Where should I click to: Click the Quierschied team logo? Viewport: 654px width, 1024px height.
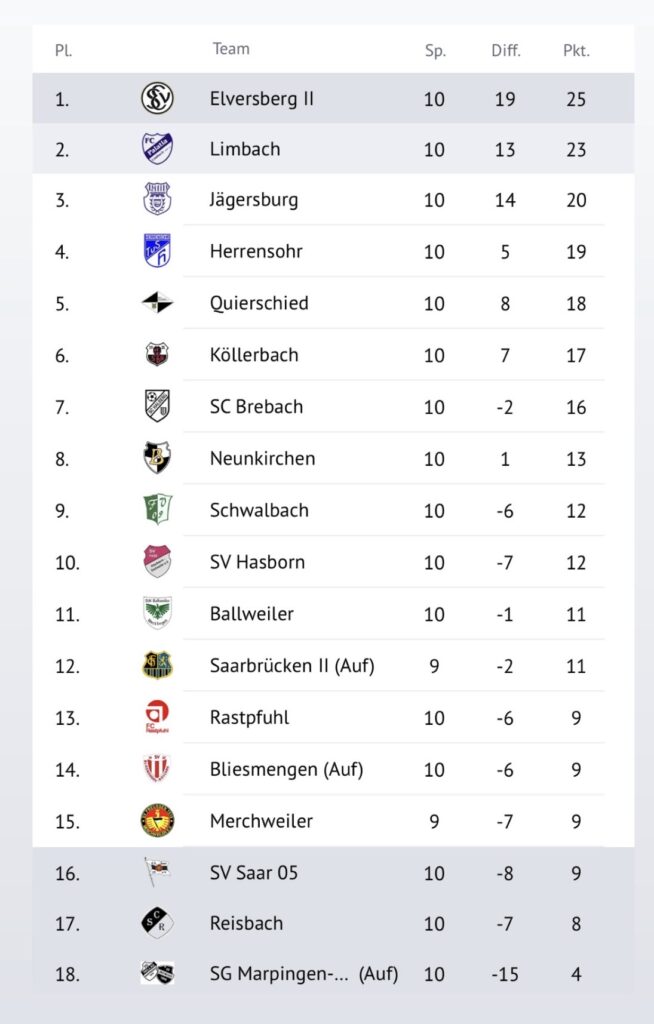[x=157, y=303]
